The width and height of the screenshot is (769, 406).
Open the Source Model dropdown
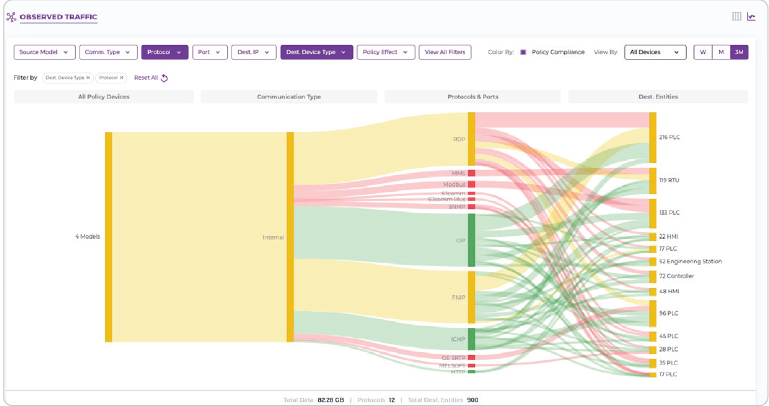44,52
